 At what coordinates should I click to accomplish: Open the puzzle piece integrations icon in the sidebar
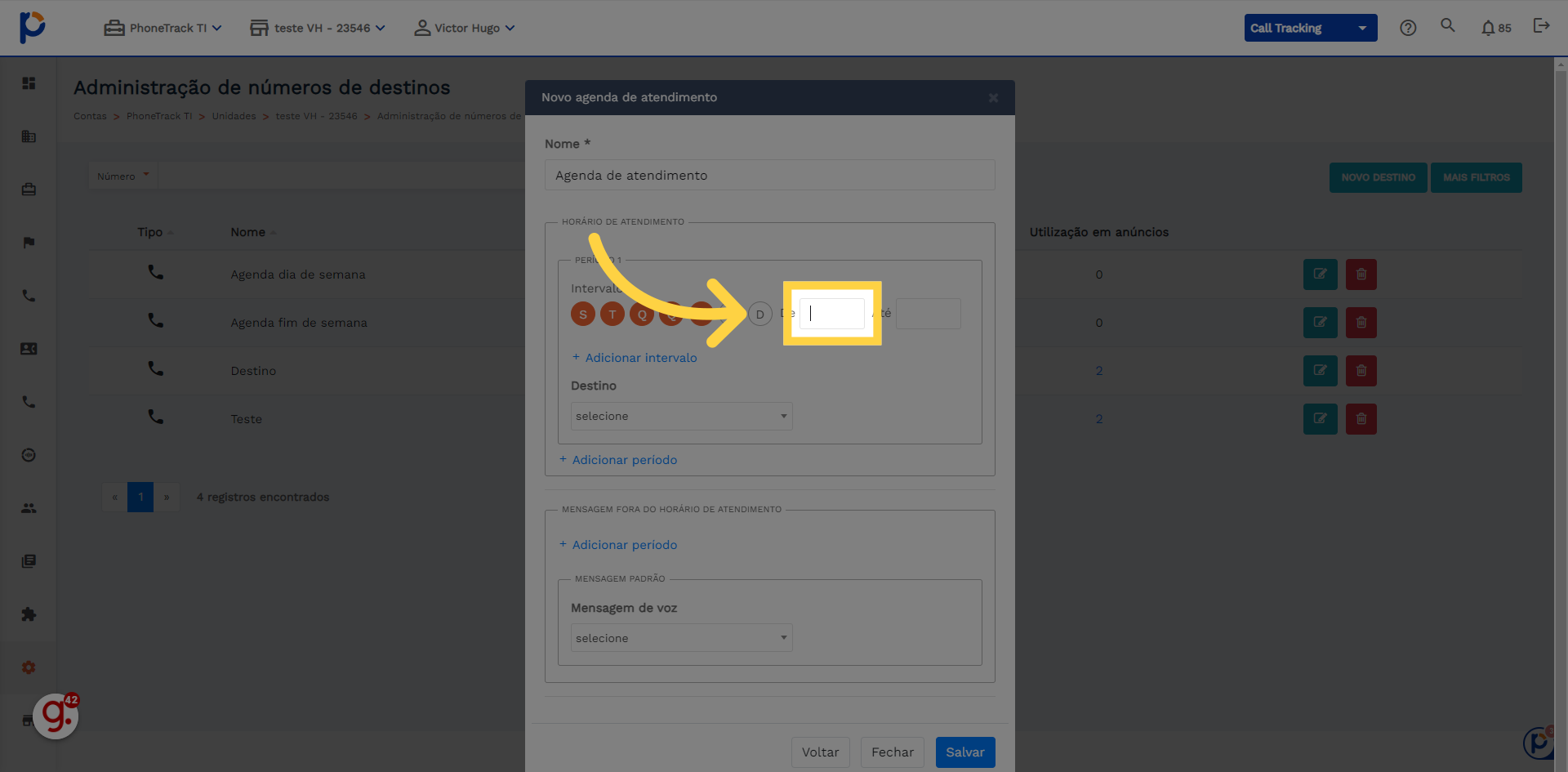[x=29, y=614]
